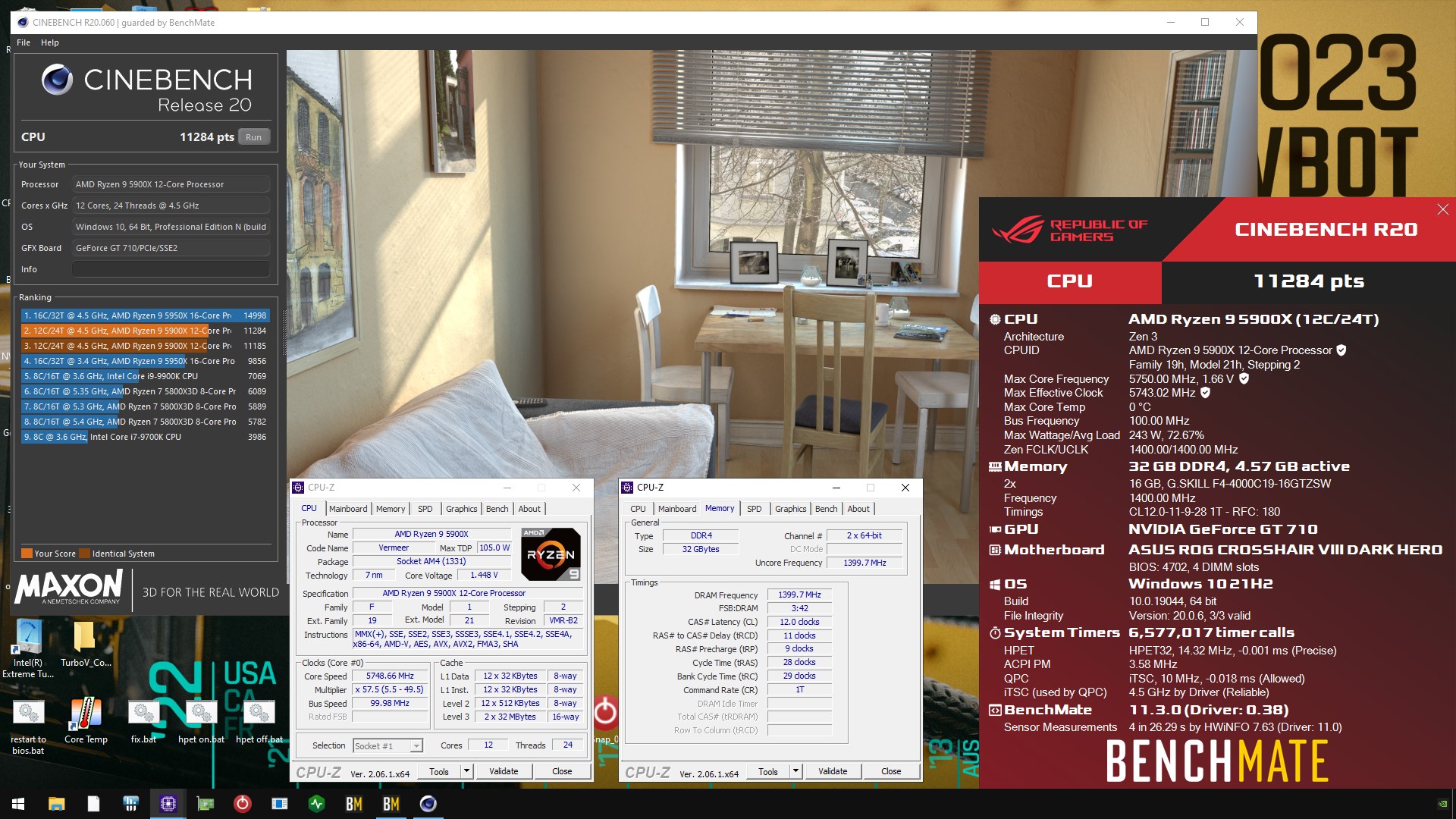
Task: Click the Cinebench logo sphere icon
Action: click(x=57, y=79)
